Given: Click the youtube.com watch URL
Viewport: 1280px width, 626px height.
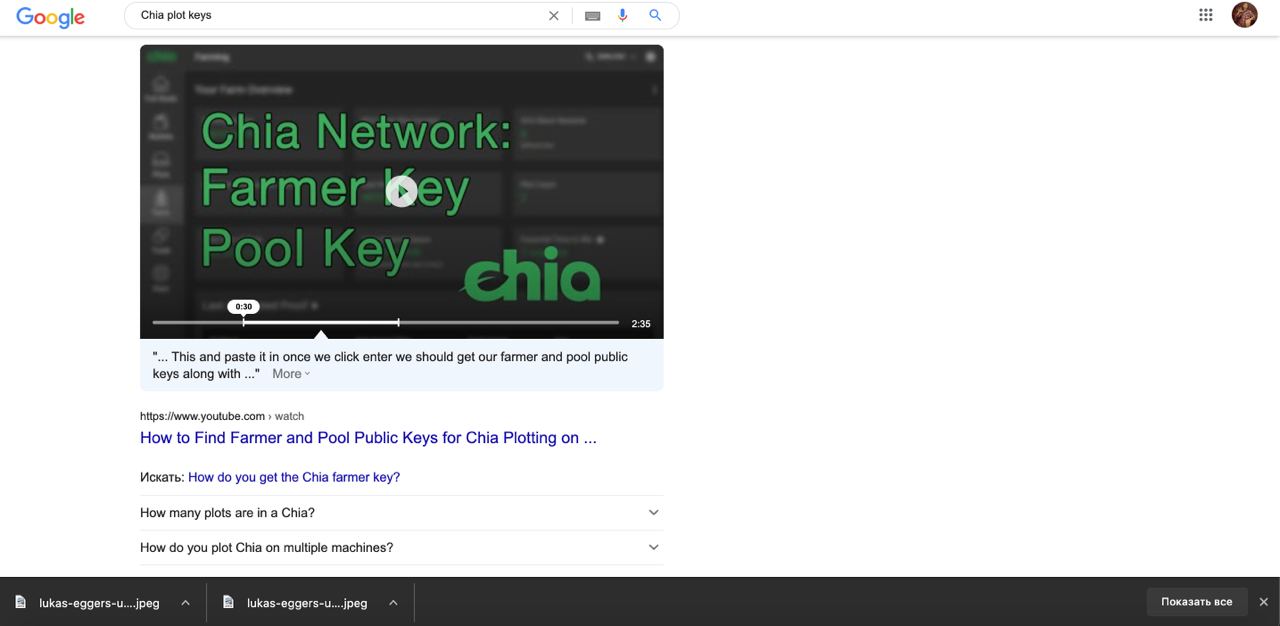Looking at the screenshot, I should click(222, 416).
